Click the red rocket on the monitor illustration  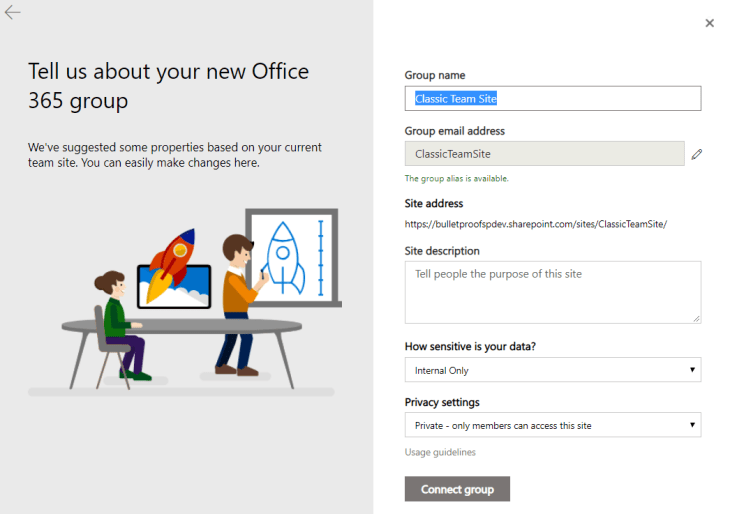tap(176, 258)
